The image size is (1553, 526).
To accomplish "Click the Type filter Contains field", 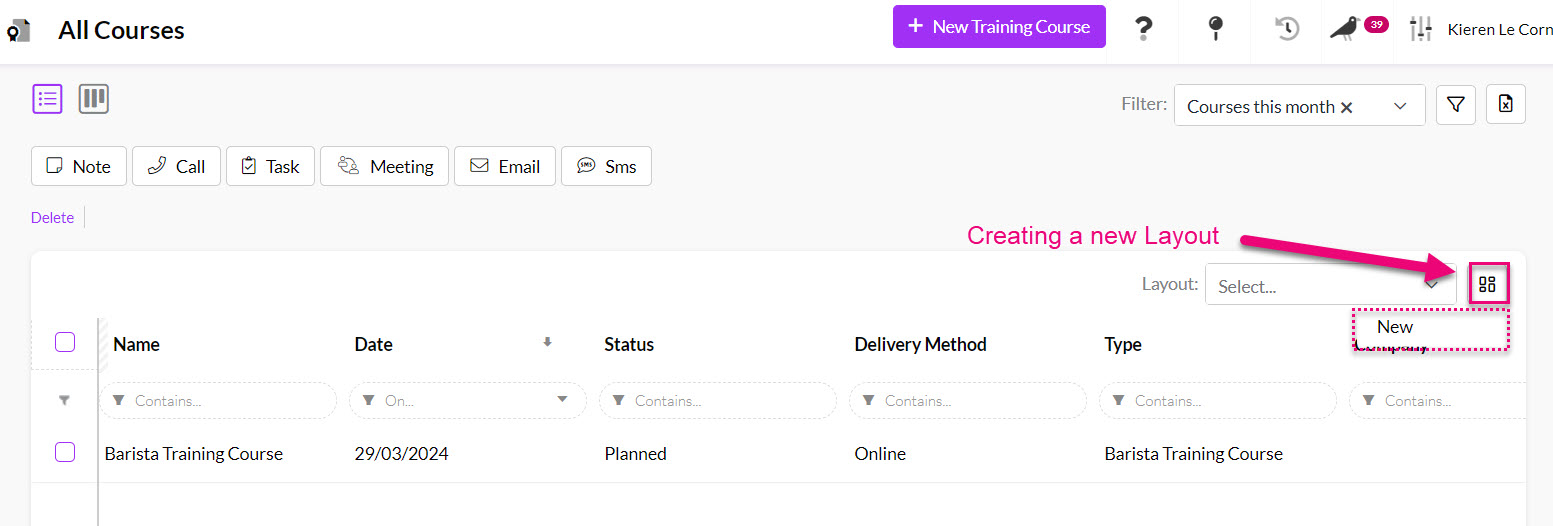I will coord(1218,400).
